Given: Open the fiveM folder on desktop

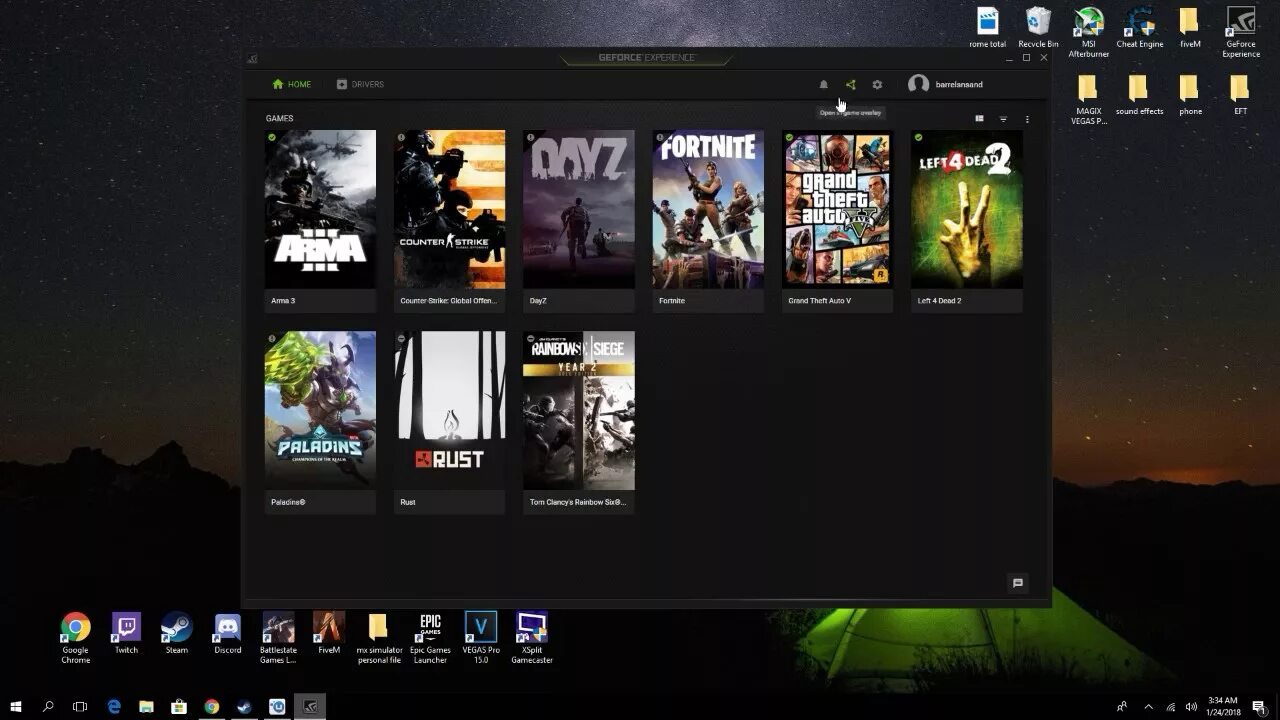Looking at the screenshot, I should pyautogui.click(x=1190, y=28).
